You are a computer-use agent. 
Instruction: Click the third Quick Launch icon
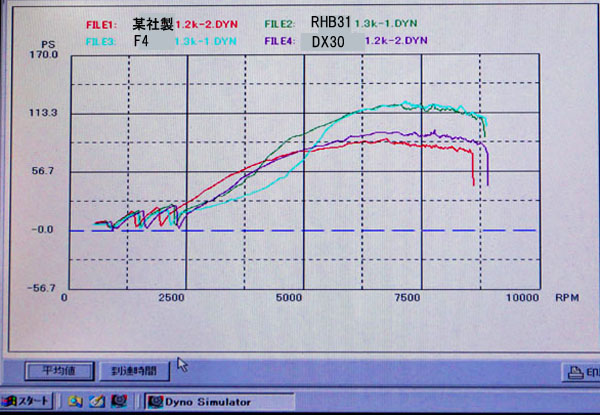point(119,402)
